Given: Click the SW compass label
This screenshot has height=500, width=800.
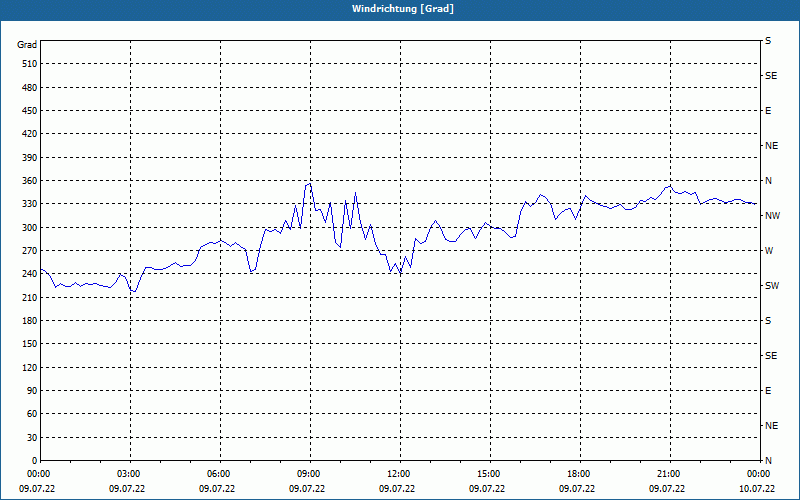Looking at the screenshot, I should point(772,286).
